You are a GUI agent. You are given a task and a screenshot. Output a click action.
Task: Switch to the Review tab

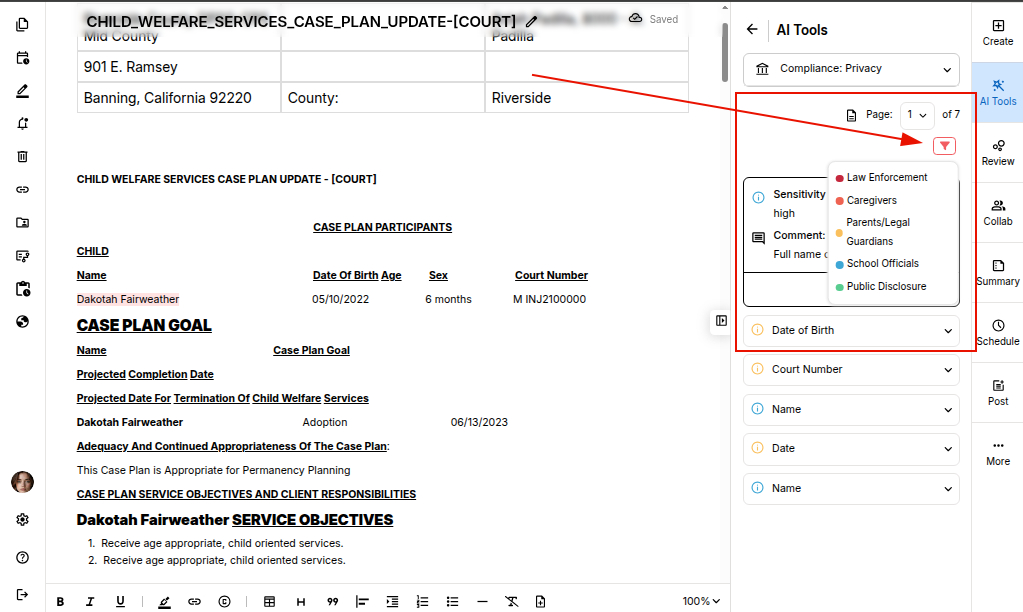click(x=997, y=152)
